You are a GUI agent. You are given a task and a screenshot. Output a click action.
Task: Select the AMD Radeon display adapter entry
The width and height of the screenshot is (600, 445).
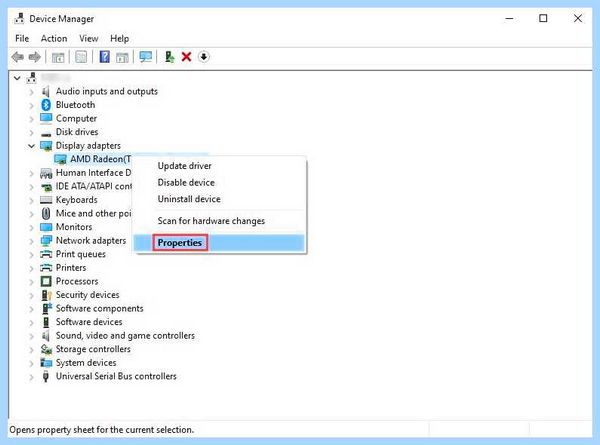(100, 159)
